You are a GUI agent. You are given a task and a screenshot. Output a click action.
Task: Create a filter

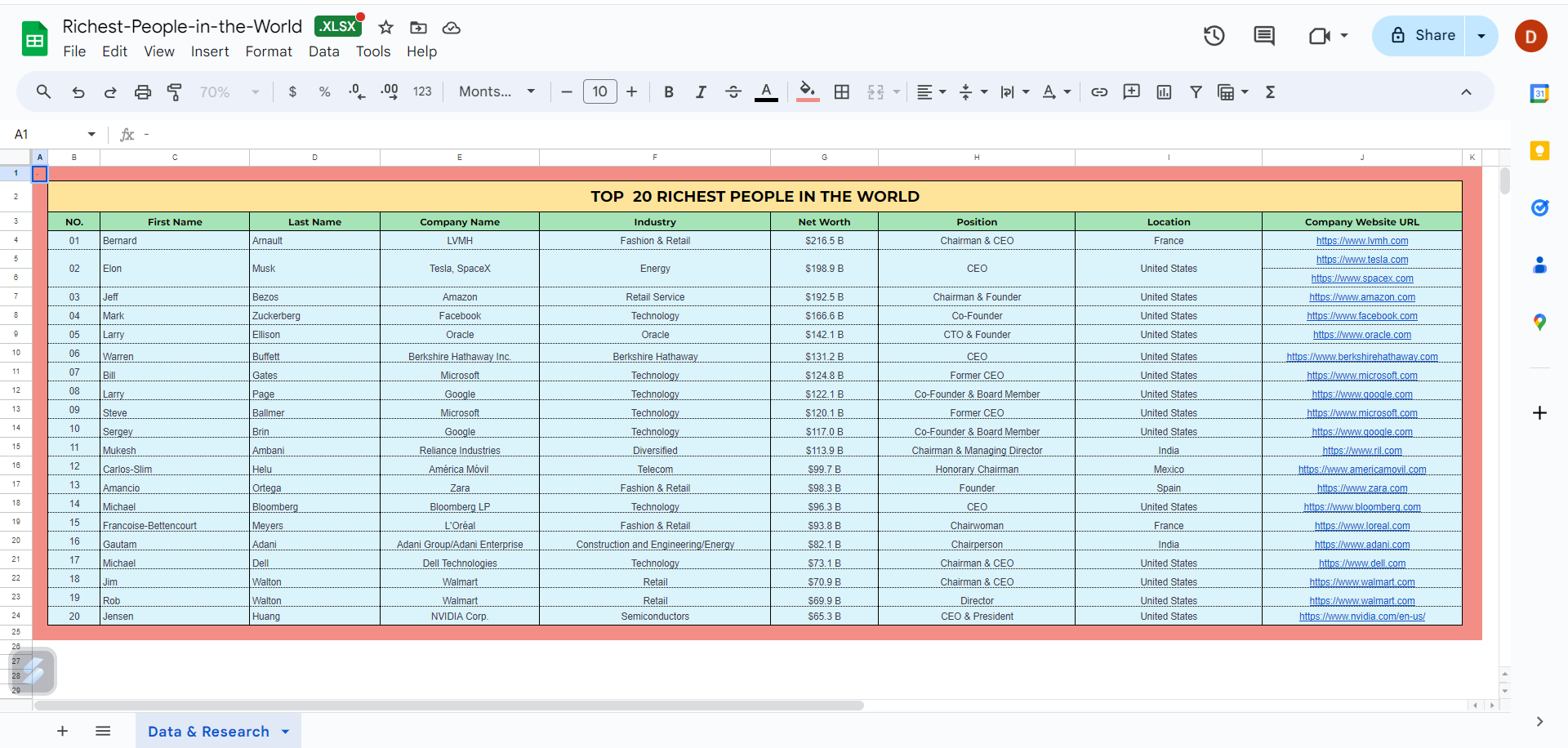[1196, 92]
